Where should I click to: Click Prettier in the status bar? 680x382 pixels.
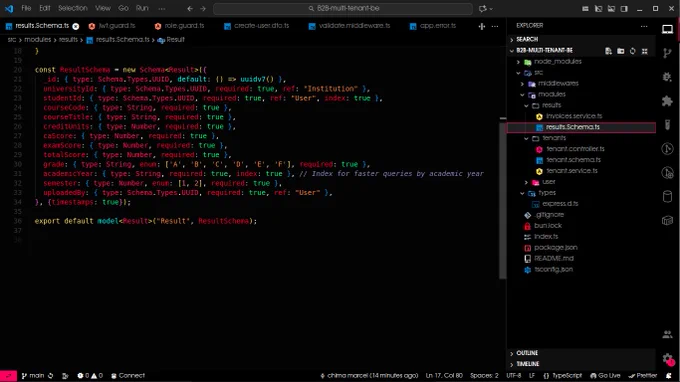pos(643,375)
